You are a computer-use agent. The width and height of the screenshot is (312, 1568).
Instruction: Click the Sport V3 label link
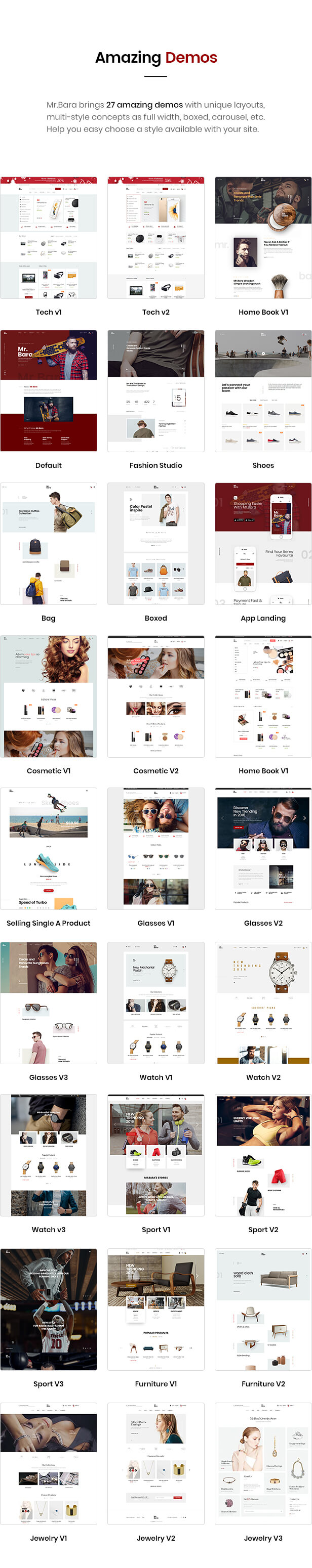coord(49,1383)
